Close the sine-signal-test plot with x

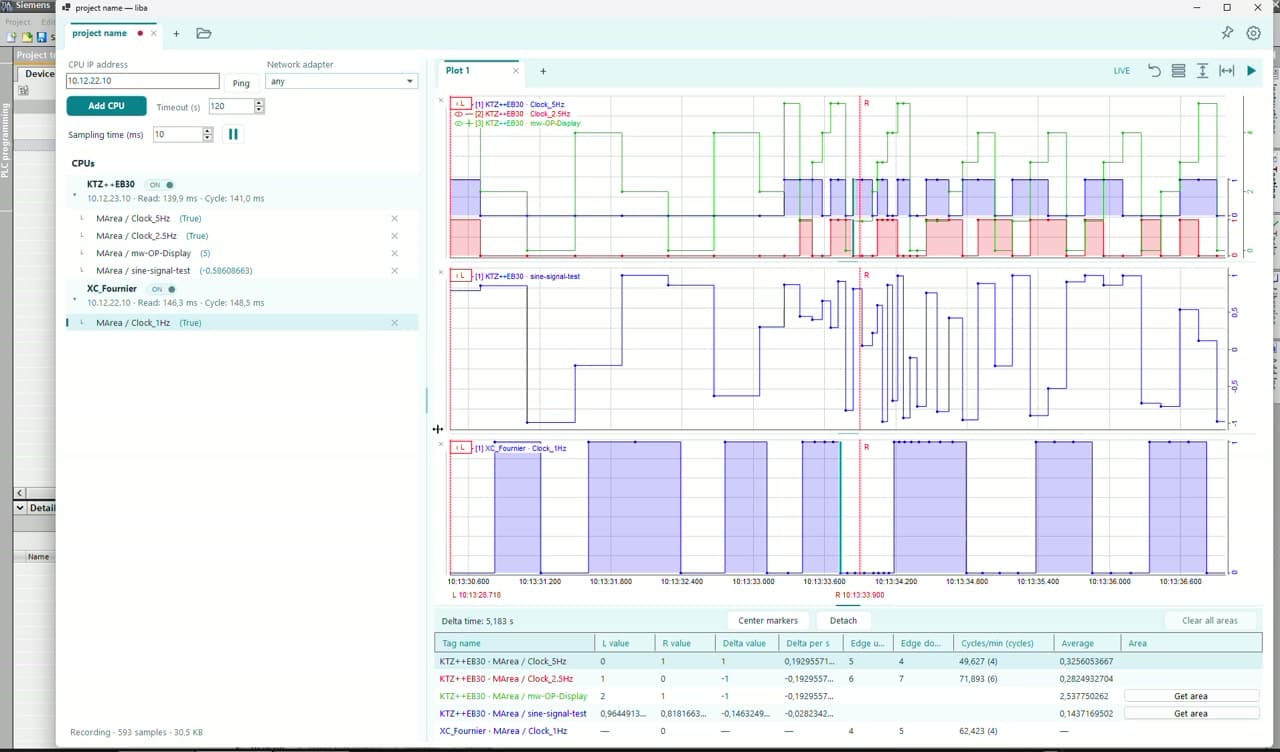pyautogui.click(x=441, y=272)
